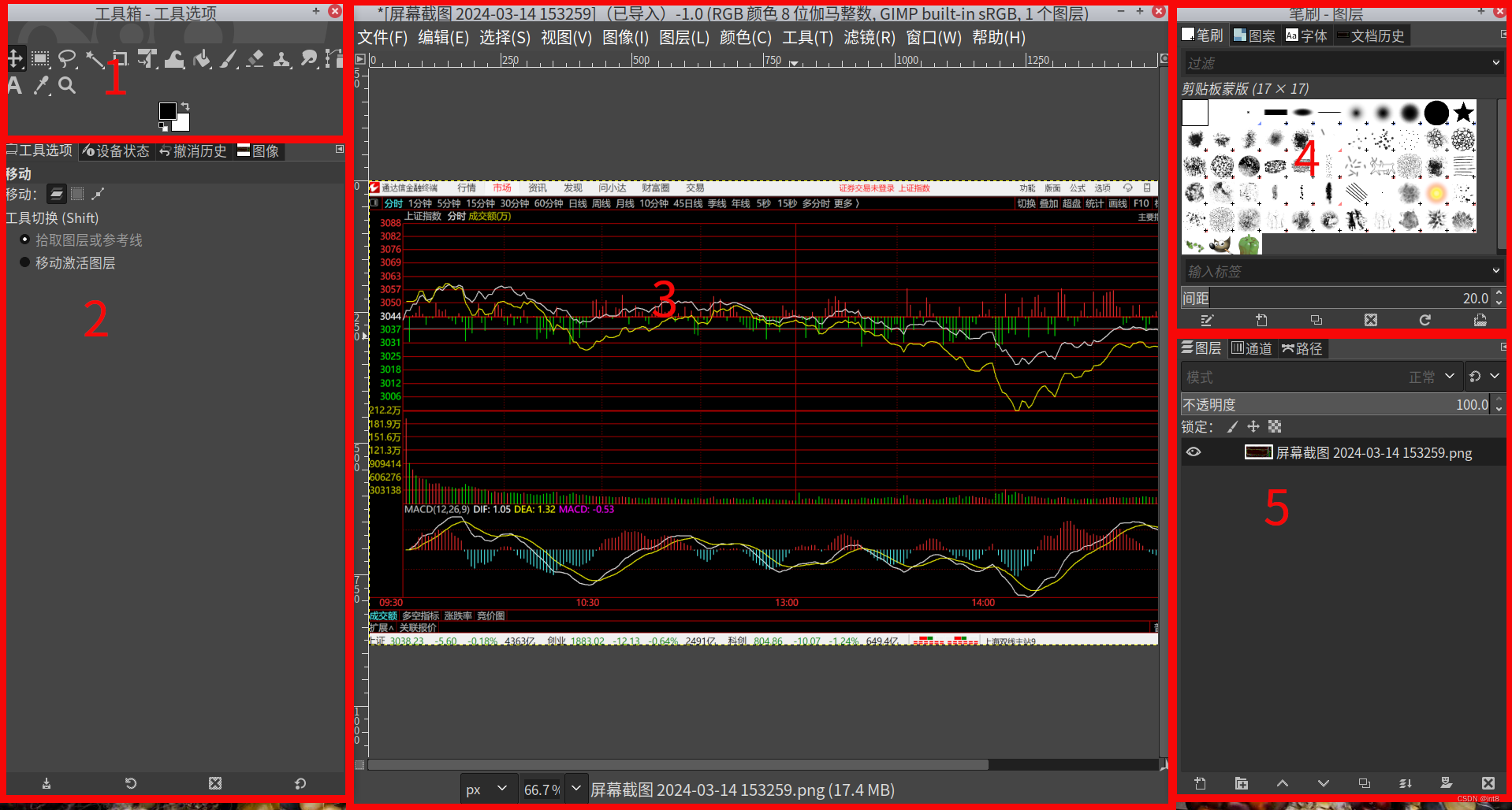Select the Fuzzy Select magic wand tool

(95, 58)
